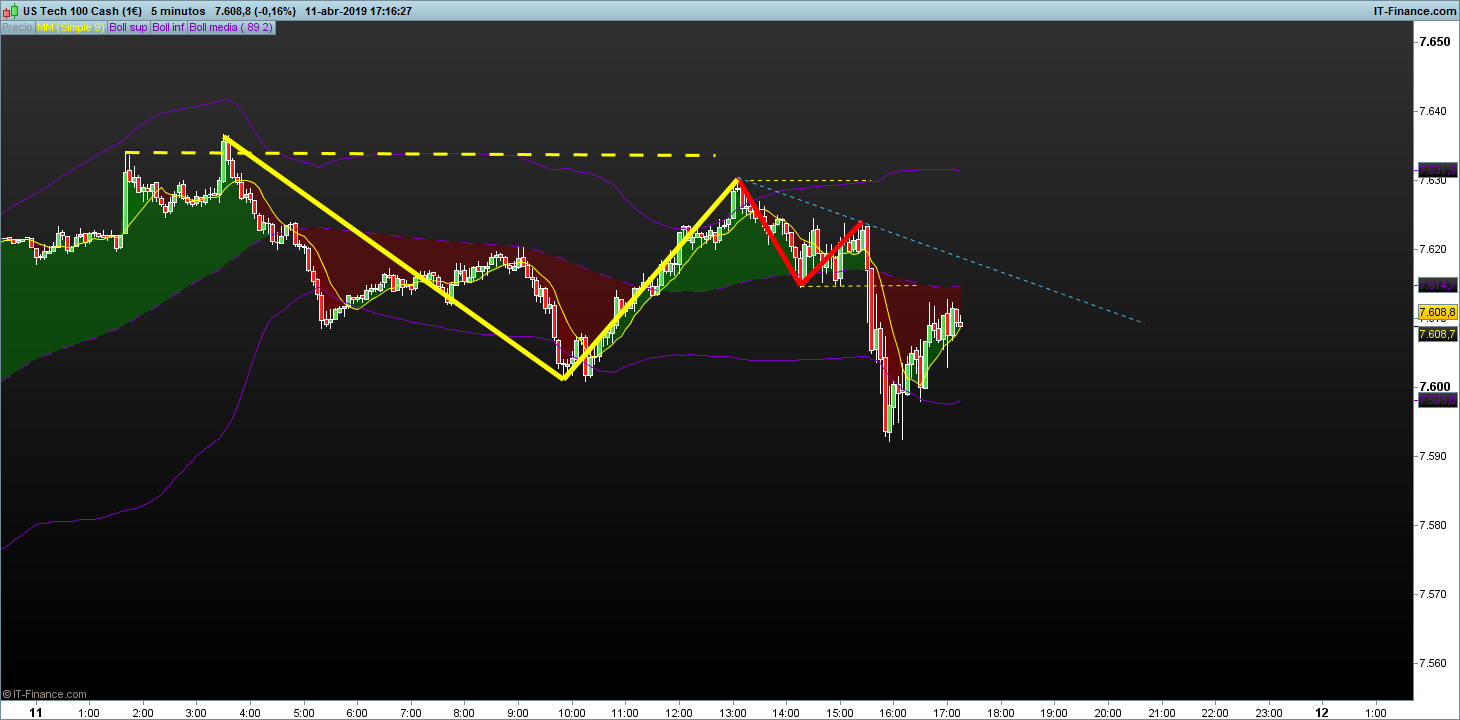Click the US Tech 100 Cash (1€) instrument name
The width and height of the screenshot is (1460, 720).
pos(82,11)
